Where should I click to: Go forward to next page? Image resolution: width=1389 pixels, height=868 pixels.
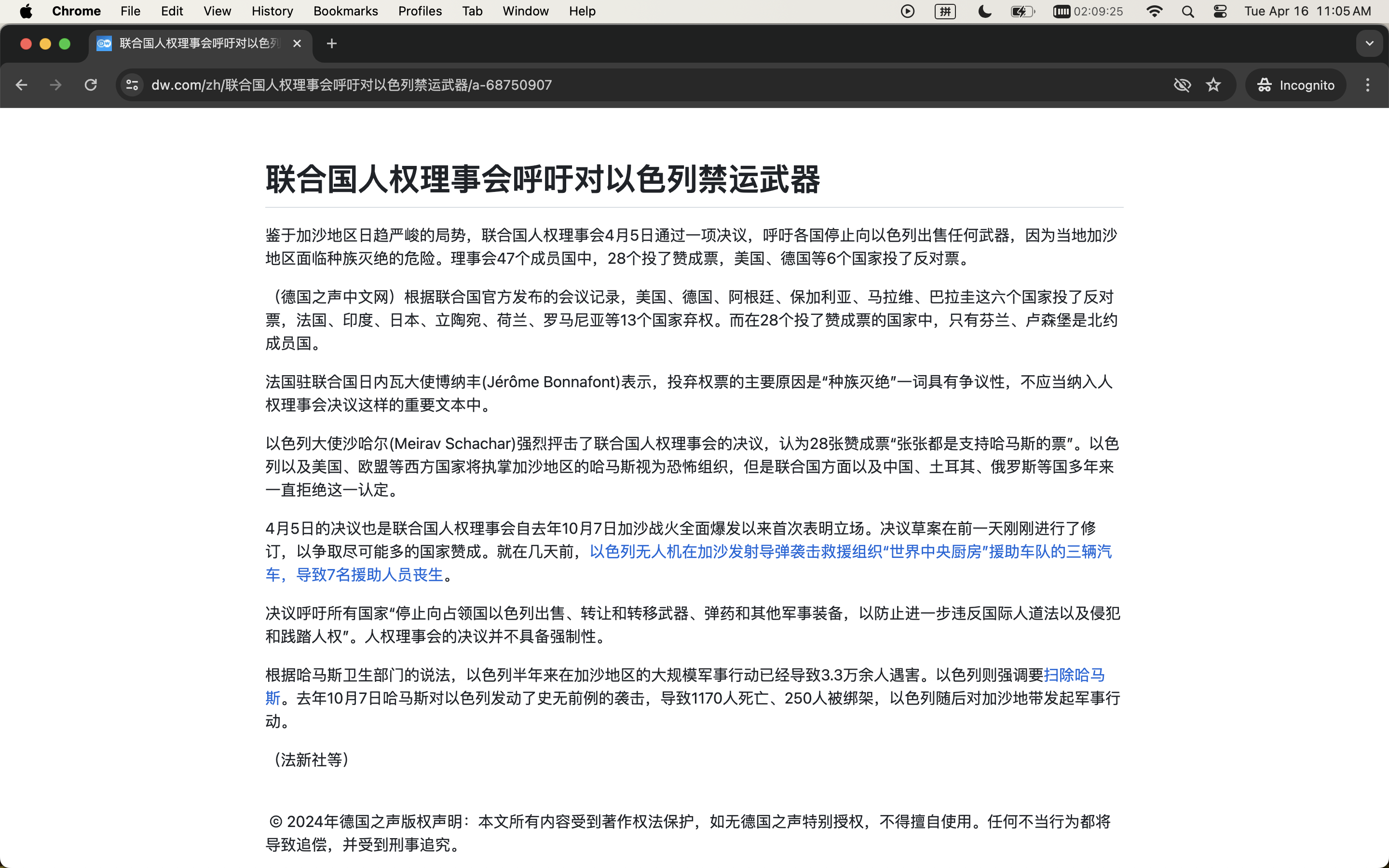pos(55,85)
